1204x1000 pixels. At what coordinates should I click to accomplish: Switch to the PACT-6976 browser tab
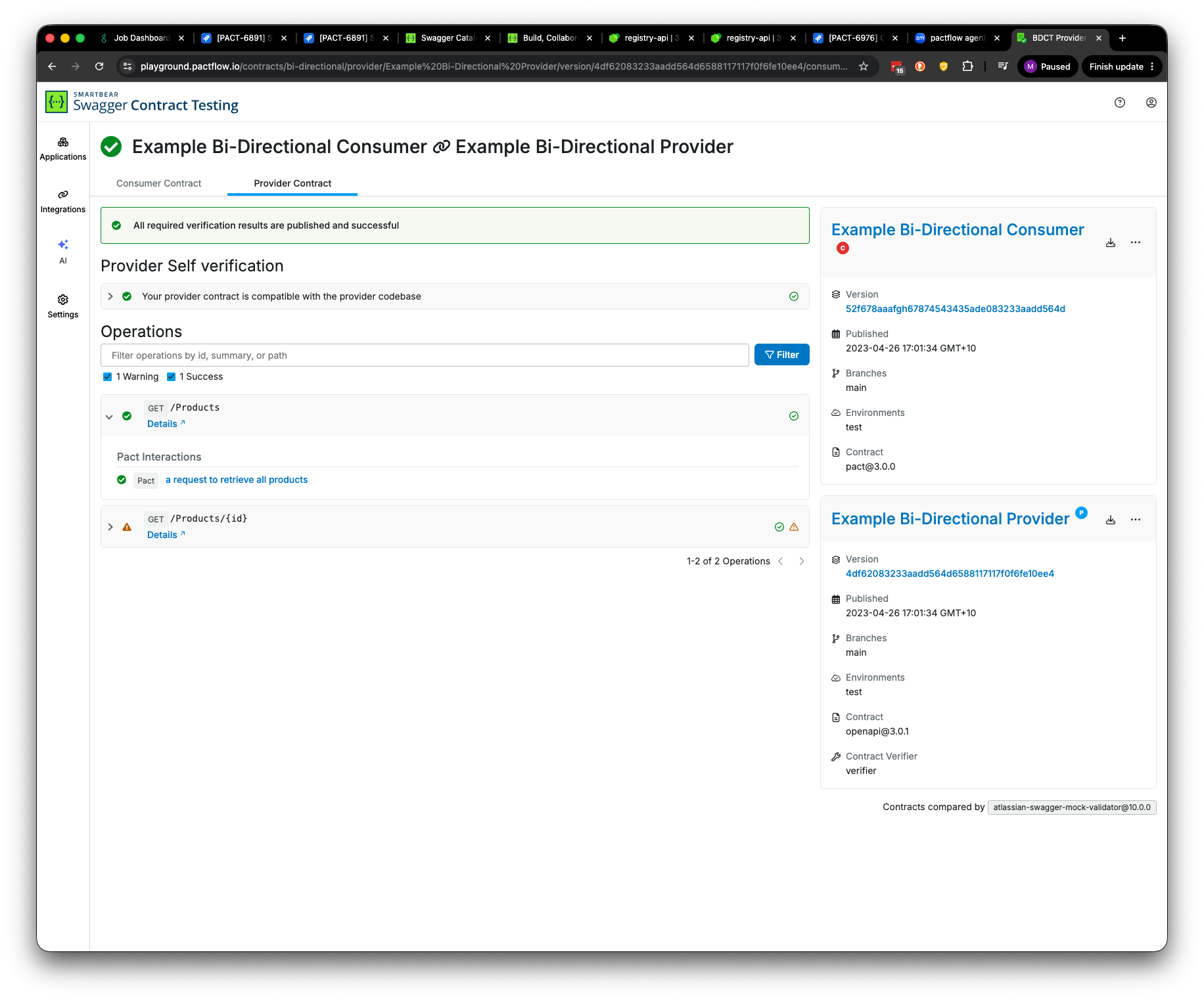854,38
